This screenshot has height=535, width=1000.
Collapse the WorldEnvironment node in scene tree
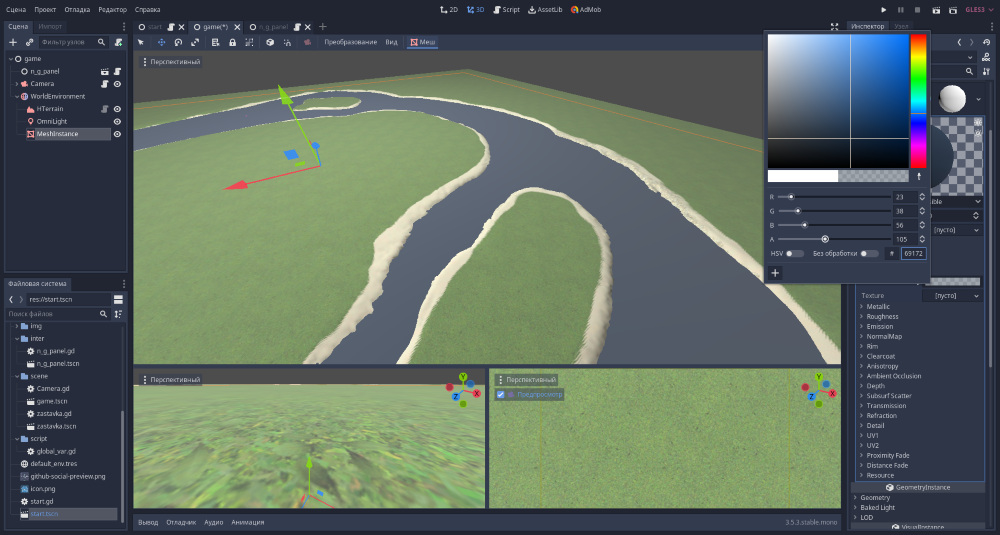pos(17,96)
